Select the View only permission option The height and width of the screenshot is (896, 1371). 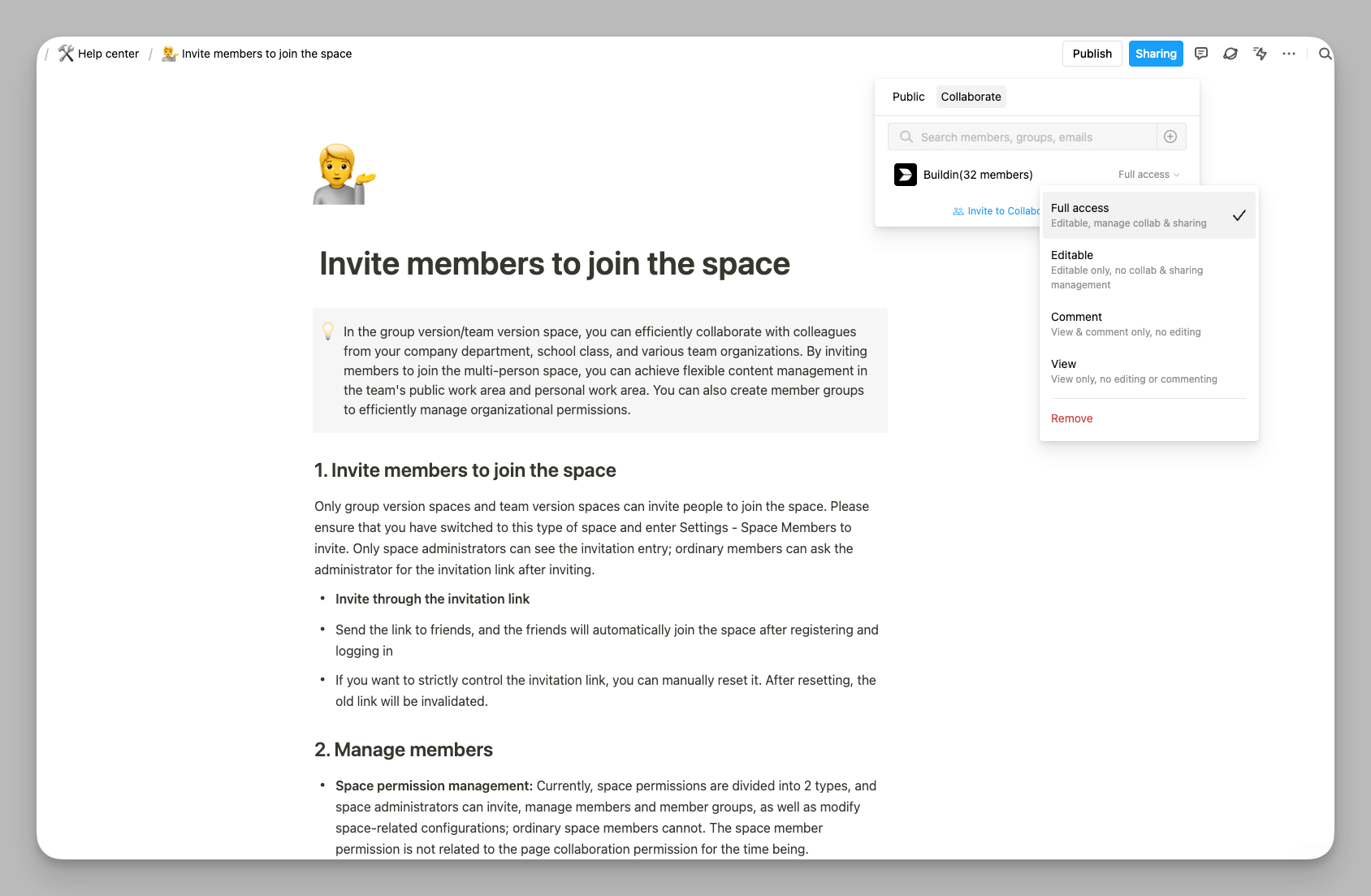1063,364
